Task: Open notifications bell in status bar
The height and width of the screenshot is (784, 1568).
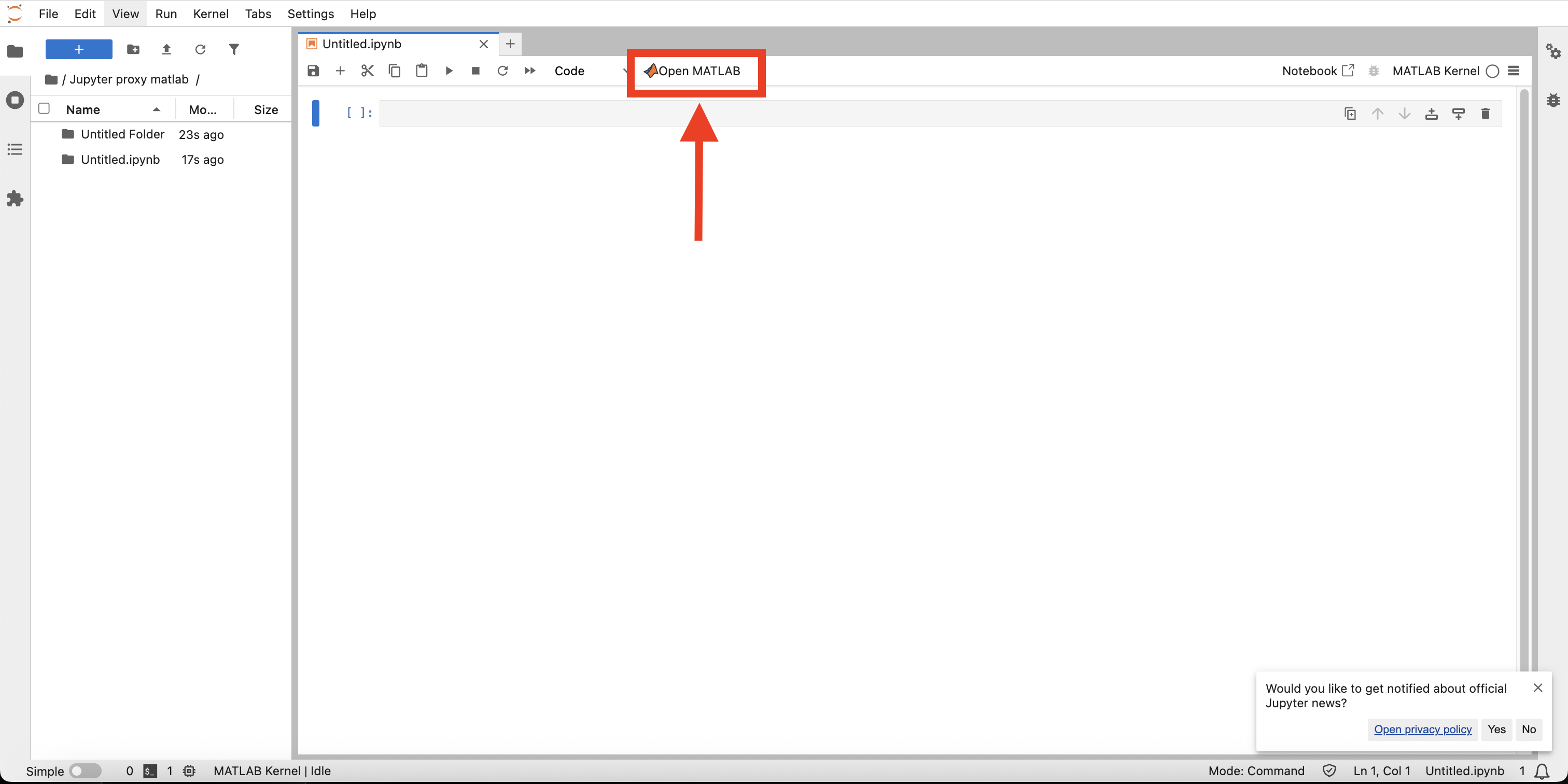Action: 1542,771
